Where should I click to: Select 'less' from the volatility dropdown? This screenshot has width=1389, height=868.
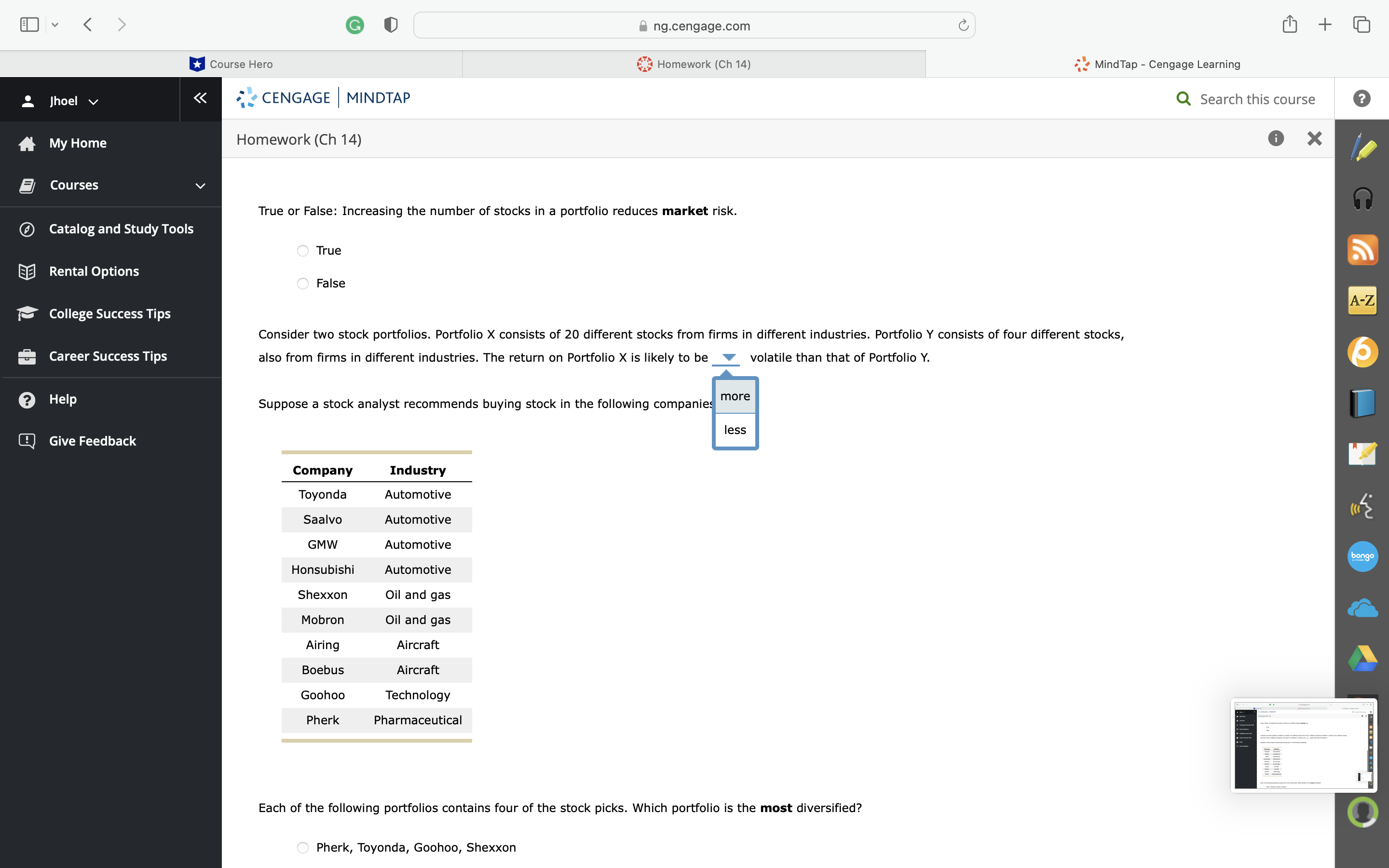735,429
